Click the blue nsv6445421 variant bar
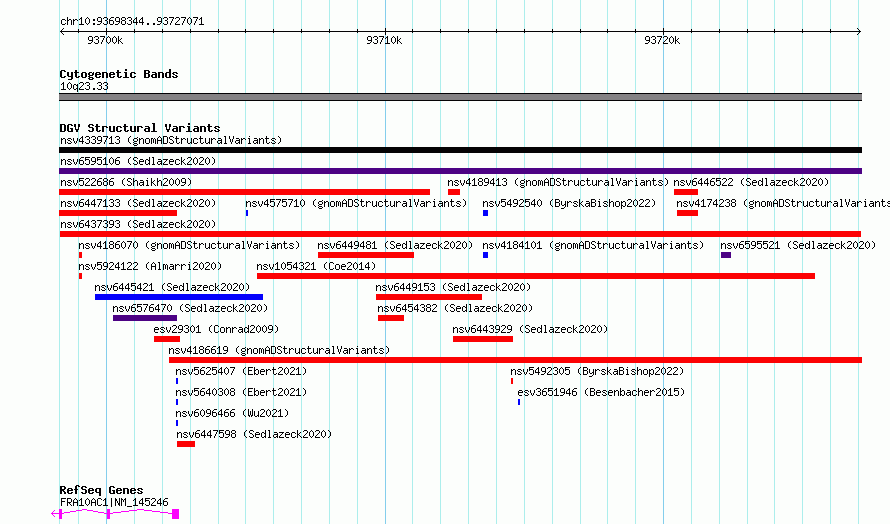890x524 pixels. point(179,297)
